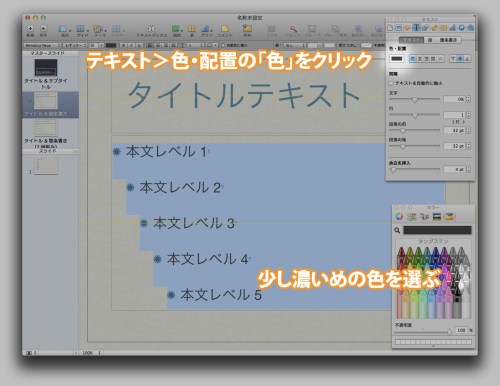Image resolution: width=500 pixels, height=386 pixels.
Task: Open the 100% zoom level popup
Action: point(91,352)
